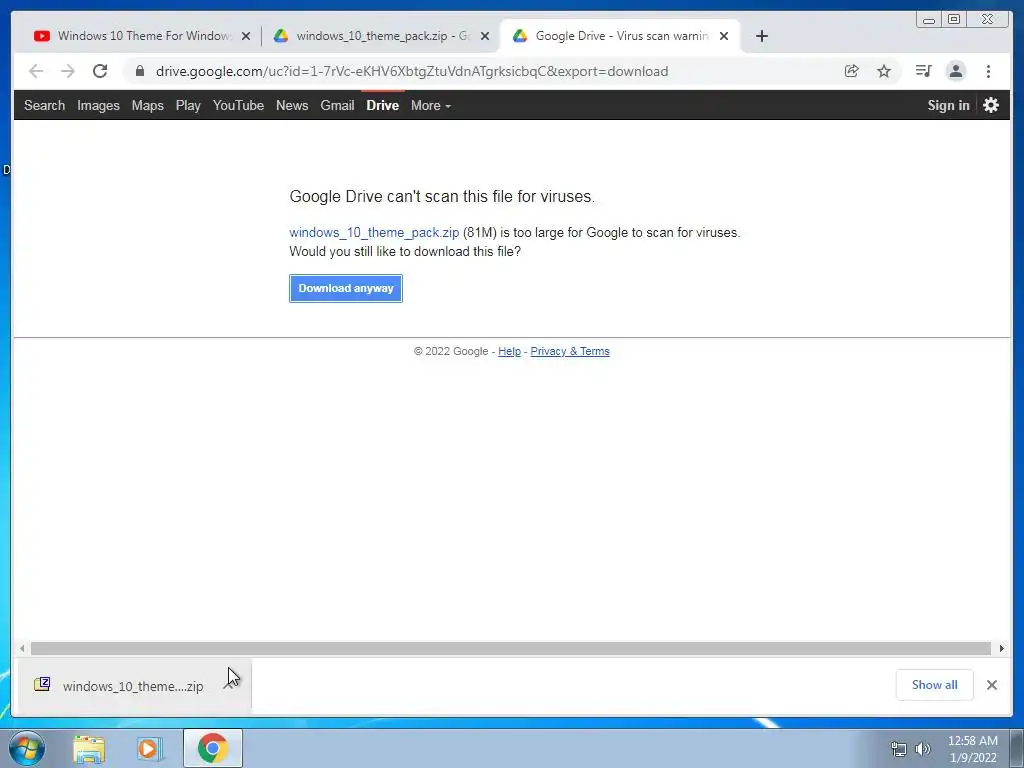The width and height of the screenshot is (1024, 768).
Task: Click the share page icon in address bar
Action: click(851, 71)
